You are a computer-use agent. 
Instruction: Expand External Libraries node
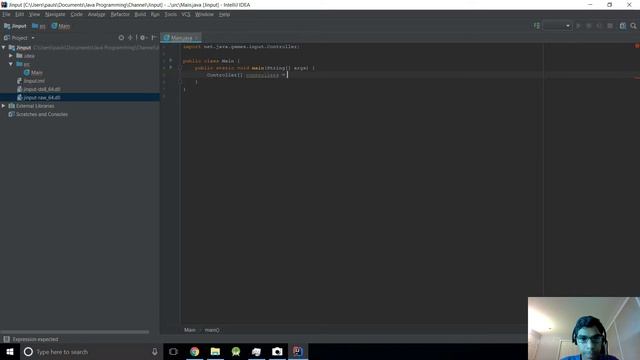[4, 106]
